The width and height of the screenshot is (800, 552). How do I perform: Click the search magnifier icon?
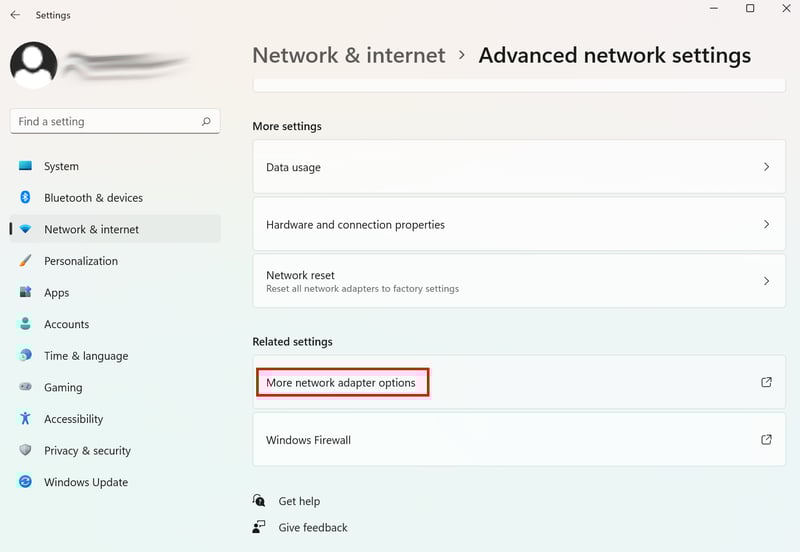pyautogui.click(x=206, y=121)
